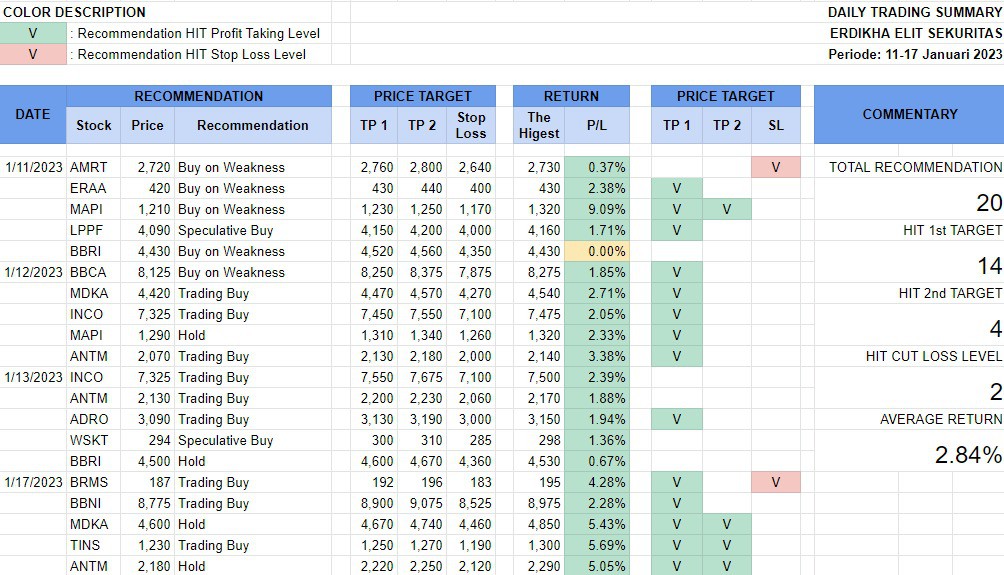
Task: Select the total recommendation value 20
Action: (x=988, y=203)
